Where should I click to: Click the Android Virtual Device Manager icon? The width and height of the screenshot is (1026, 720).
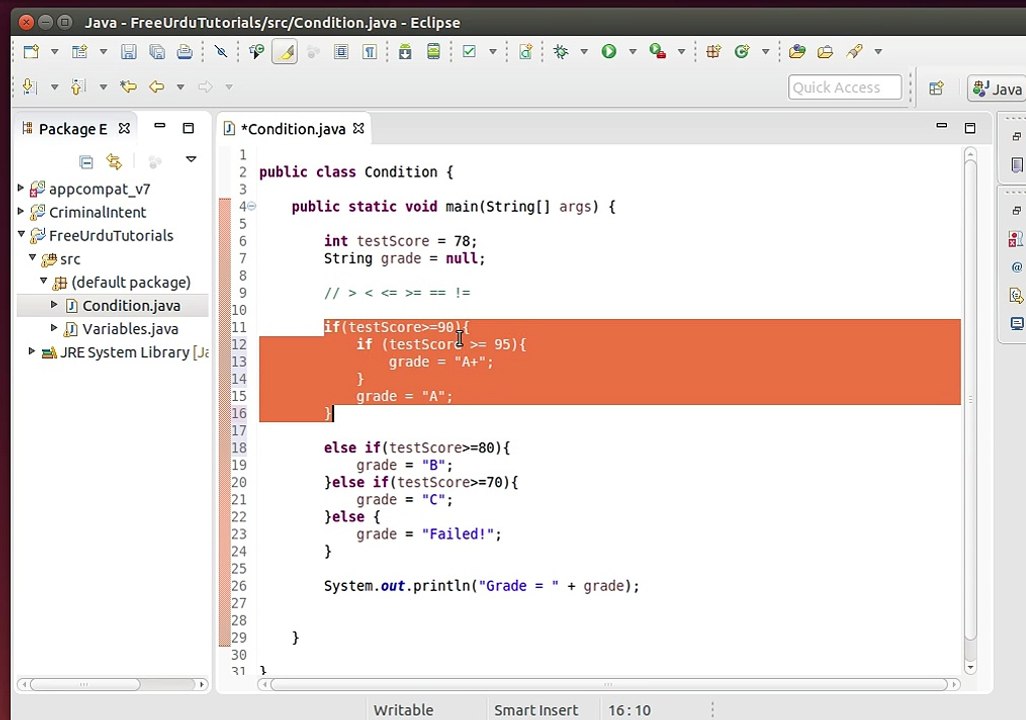(433, 51)
